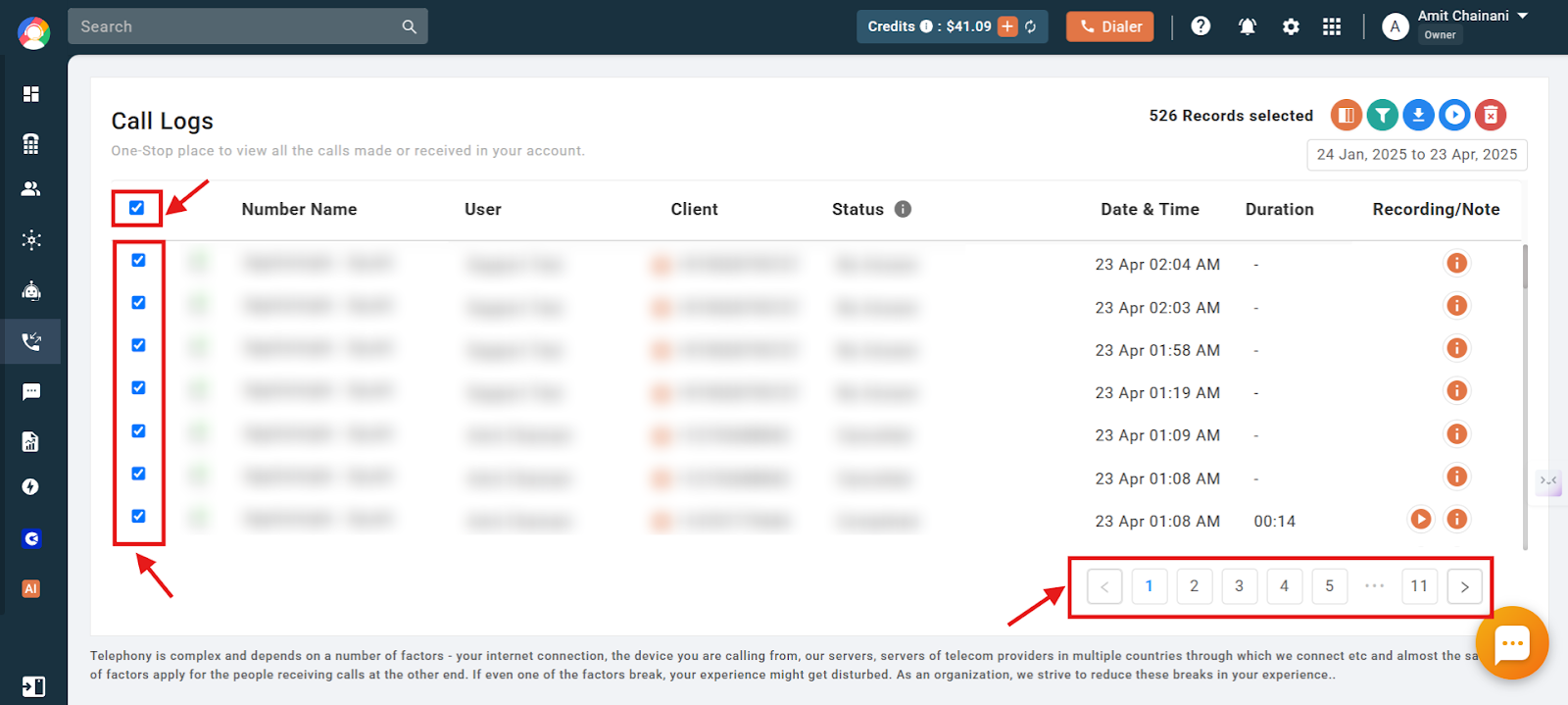Expand the side panel collapse arrows at right edge
This screenshot has height=705, width=1568.
tap(1548, 480)
